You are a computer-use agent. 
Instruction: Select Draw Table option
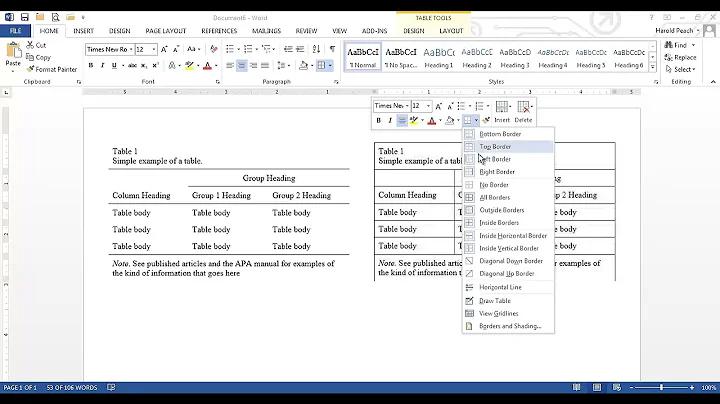[508, 301]
